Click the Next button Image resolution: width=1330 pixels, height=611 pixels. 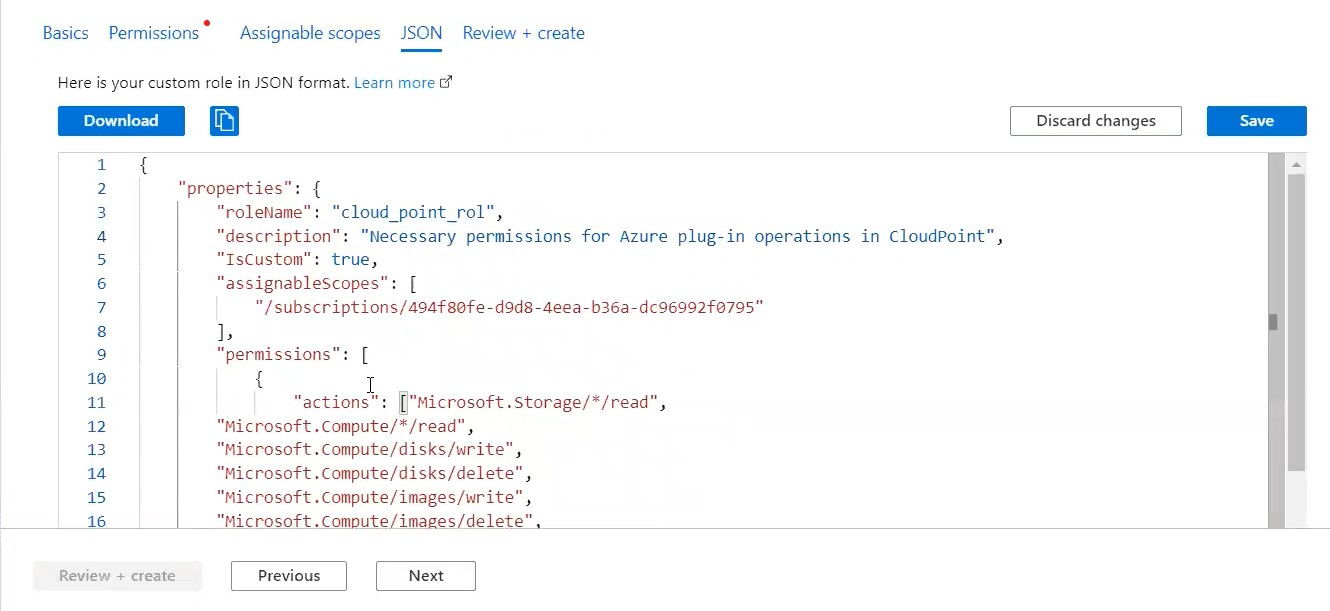pyautogui.click(x=426, y=576)
